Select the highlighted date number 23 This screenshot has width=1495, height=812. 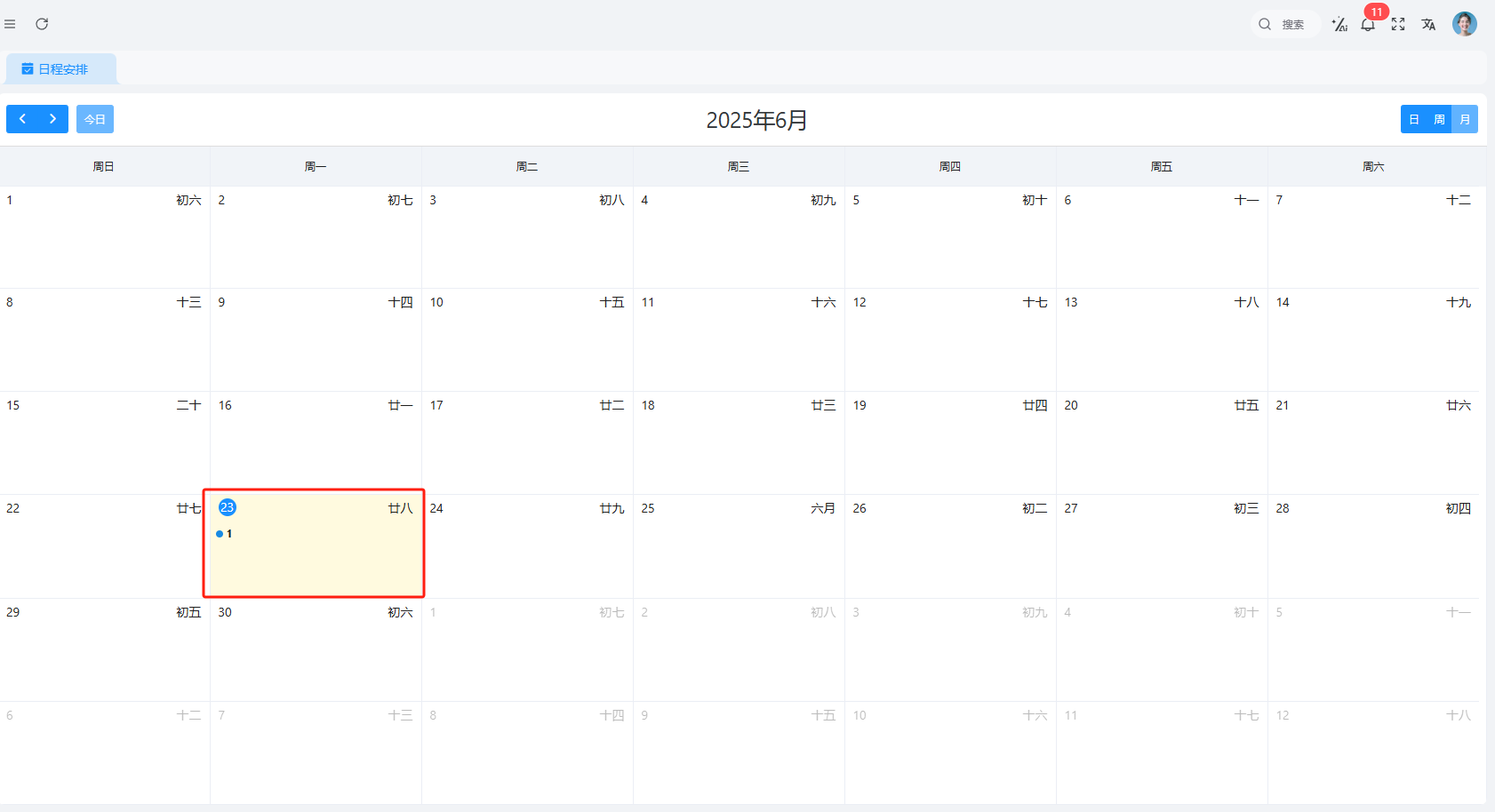click(x=228, y=507)
